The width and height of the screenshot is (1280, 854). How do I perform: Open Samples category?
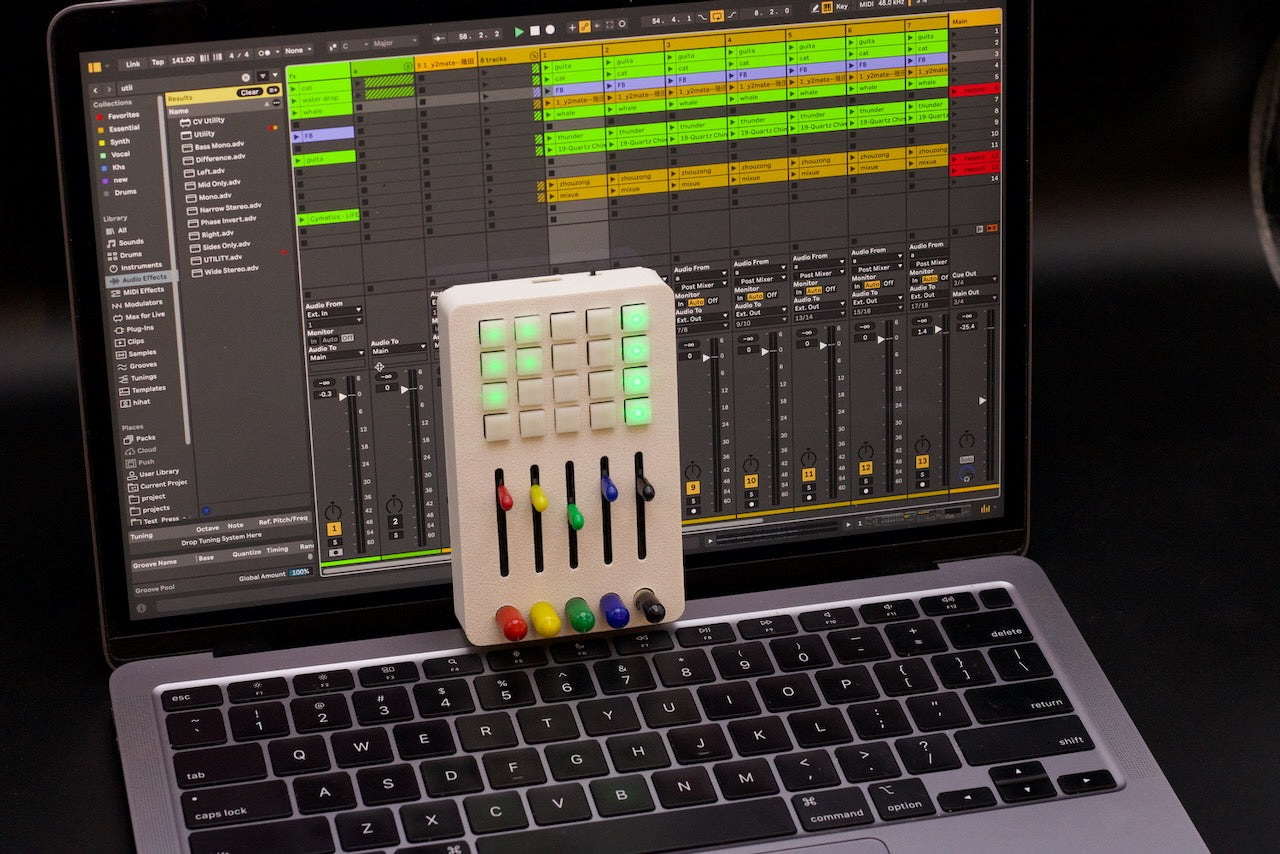point(135,354)
